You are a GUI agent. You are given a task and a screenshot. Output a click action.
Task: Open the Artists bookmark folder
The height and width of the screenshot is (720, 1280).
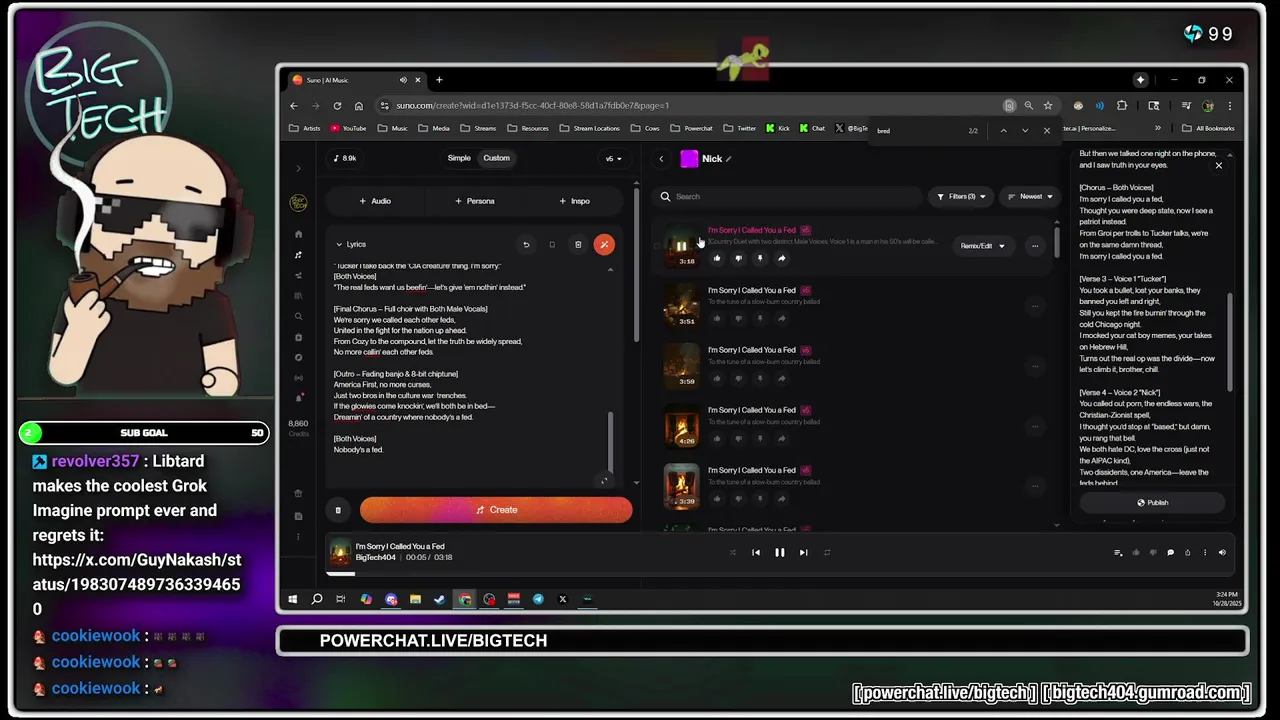tap(305, 128)
